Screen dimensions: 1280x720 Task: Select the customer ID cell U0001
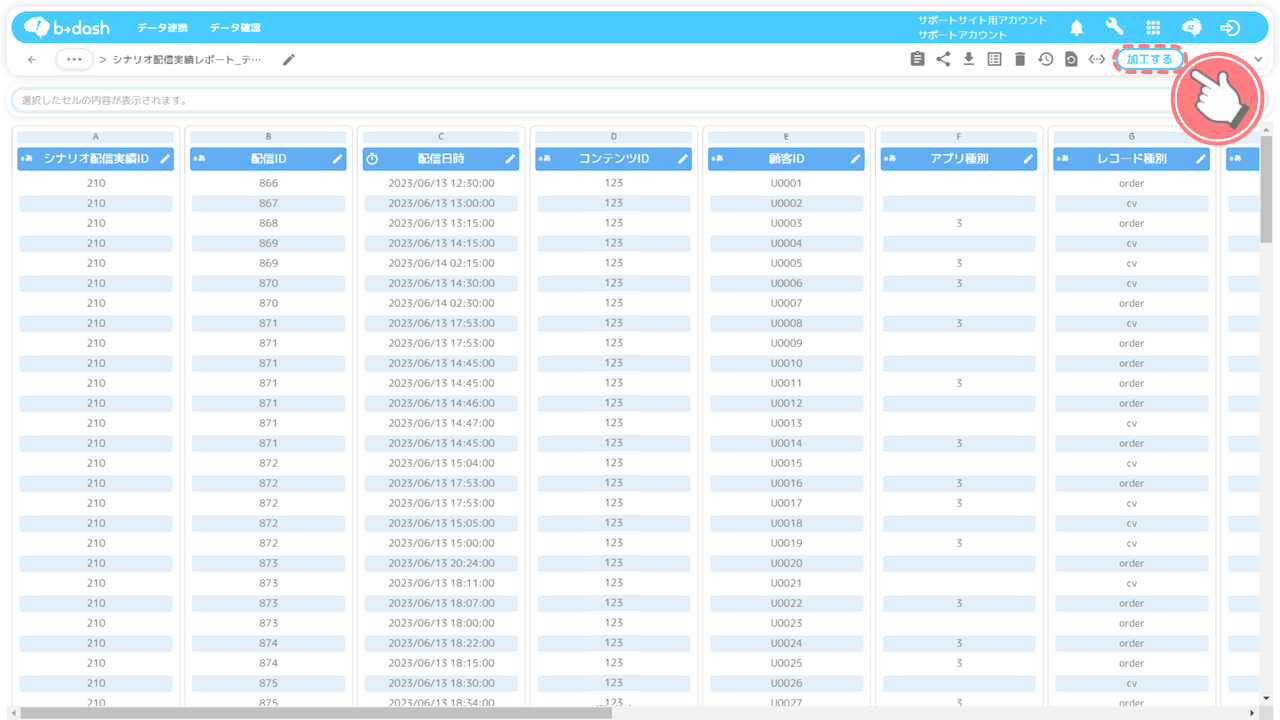[x=786, y=183]
